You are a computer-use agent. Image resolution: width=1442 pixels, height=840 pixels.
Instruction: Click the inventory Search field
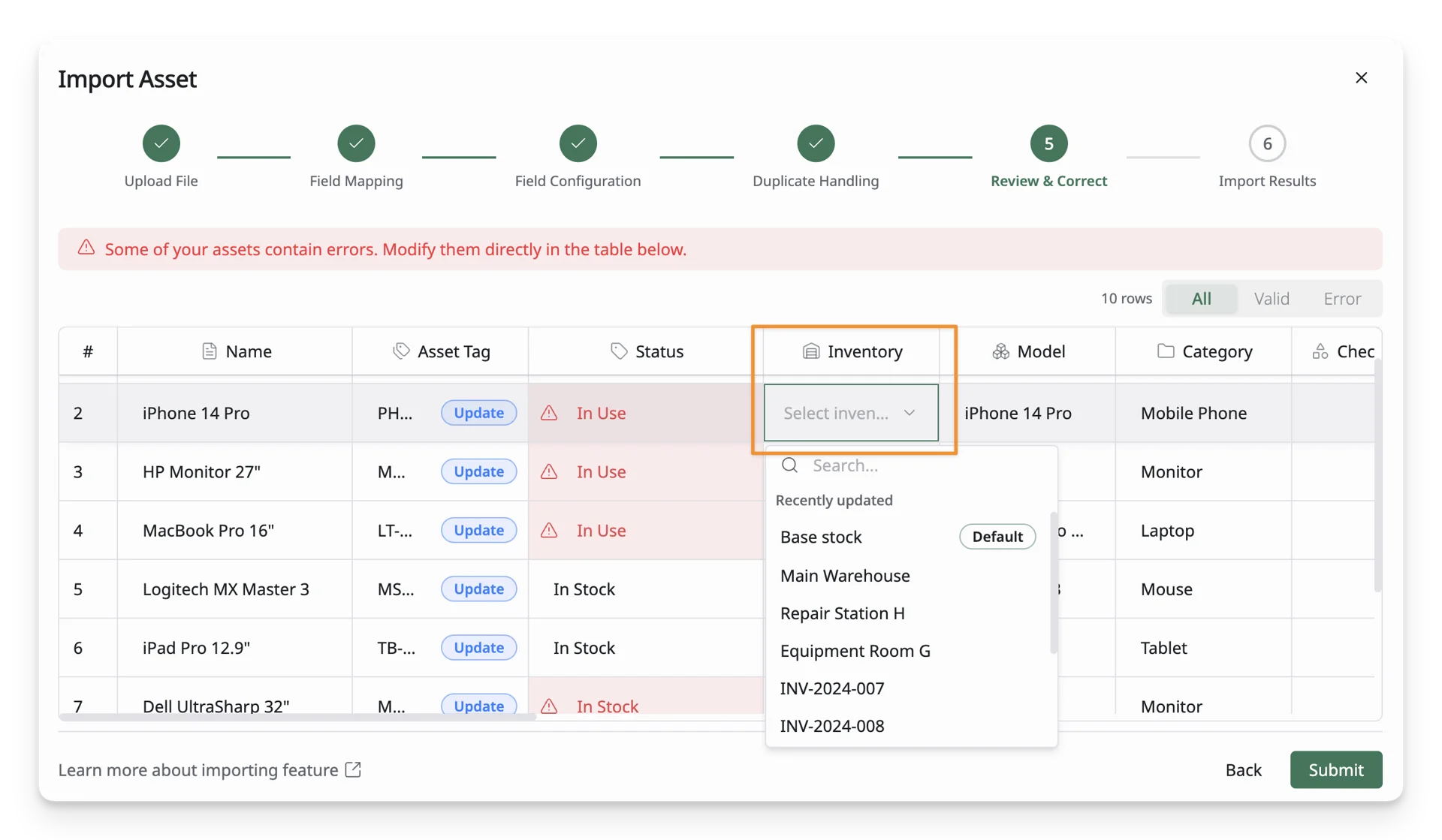911,465
